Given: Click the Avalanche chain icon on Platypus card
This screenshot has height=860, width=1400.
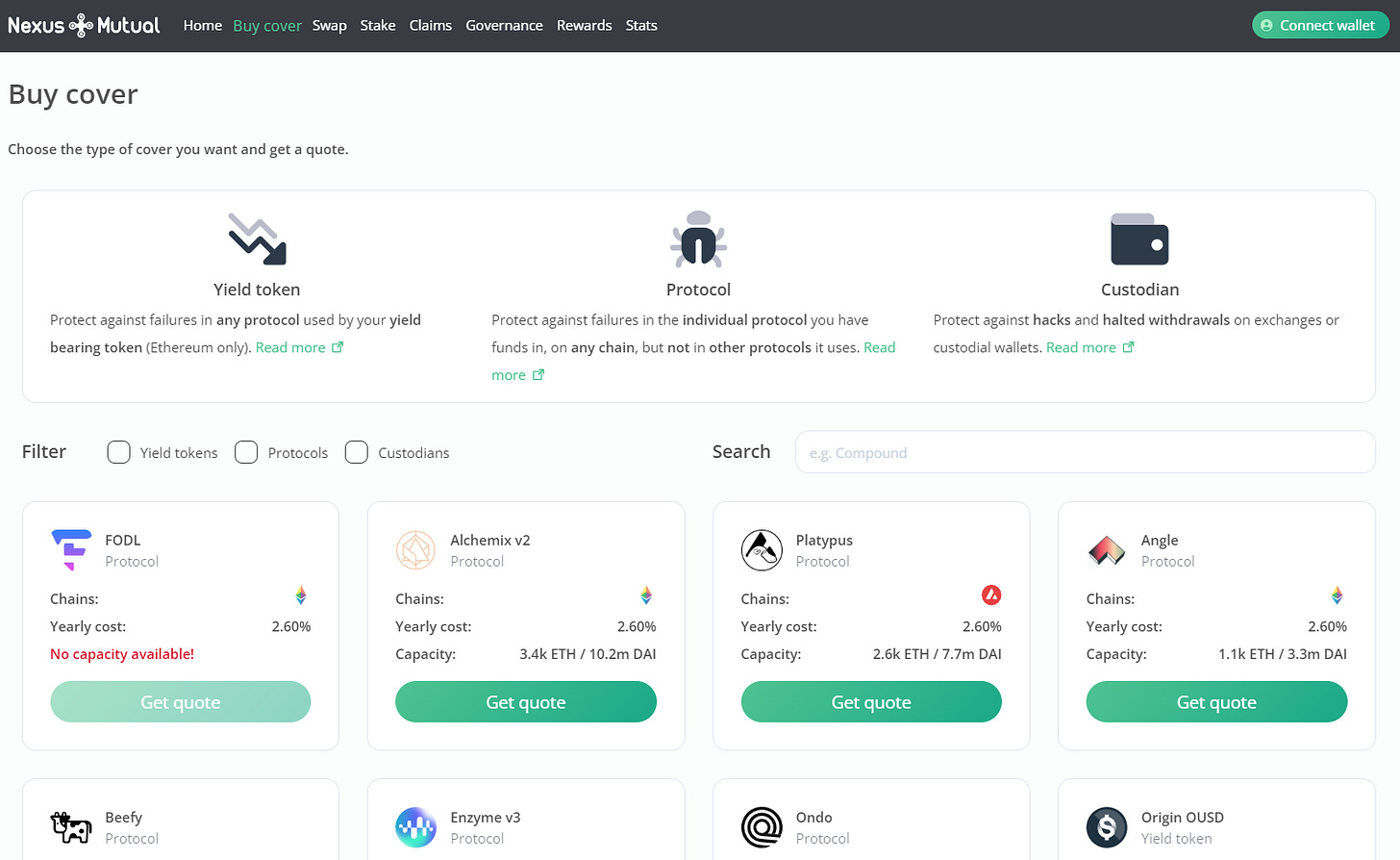Looking at the screenshot, I should click(x=991, y=595).
